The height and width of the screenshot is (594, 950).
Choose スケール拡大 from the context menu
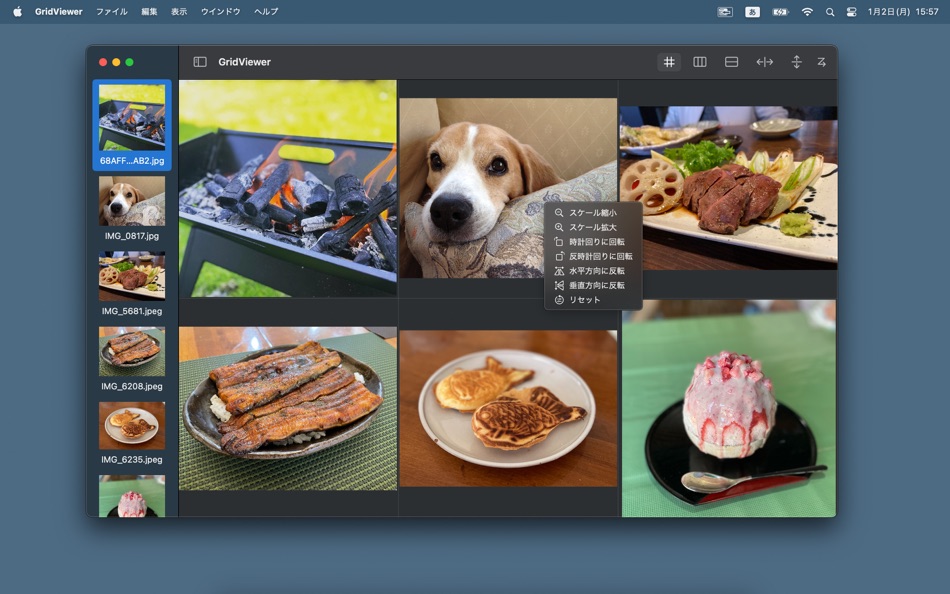593,227
